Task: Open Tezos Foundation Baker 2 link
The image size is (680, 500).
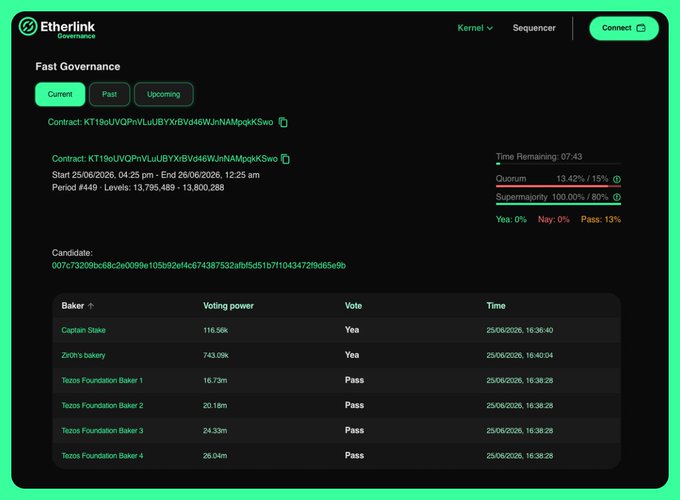Action: 102,406
